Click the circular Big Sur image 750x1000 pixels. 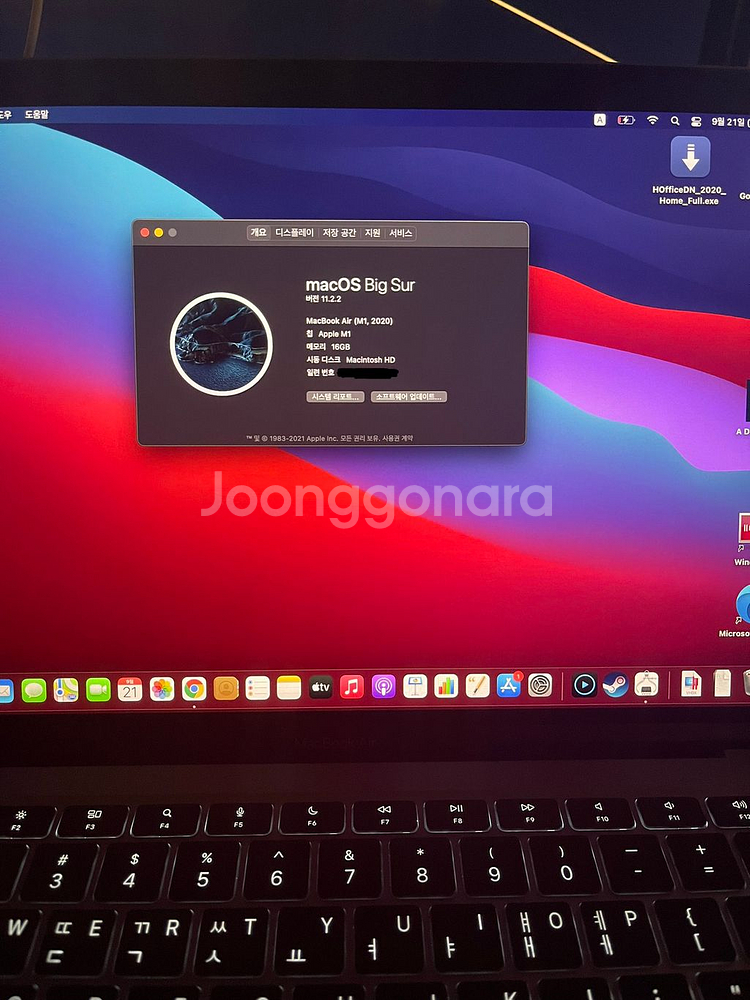click(x=221, y=344)
